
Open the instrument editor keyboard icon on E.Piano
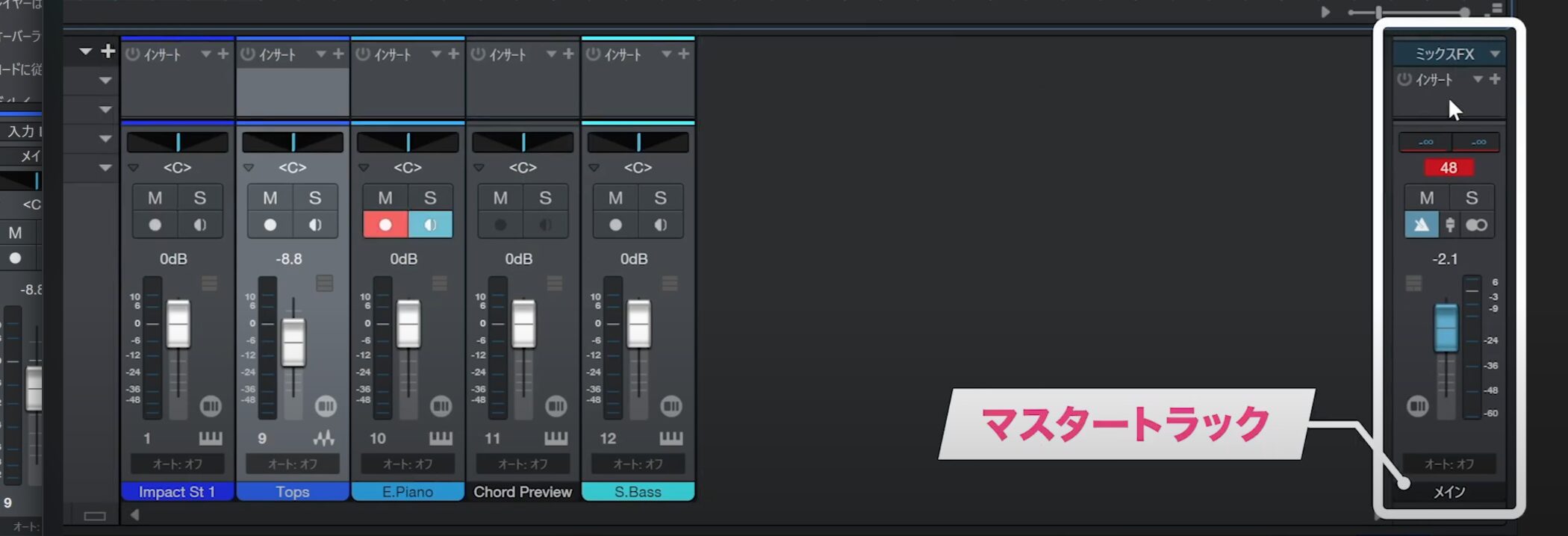(441, 438)
